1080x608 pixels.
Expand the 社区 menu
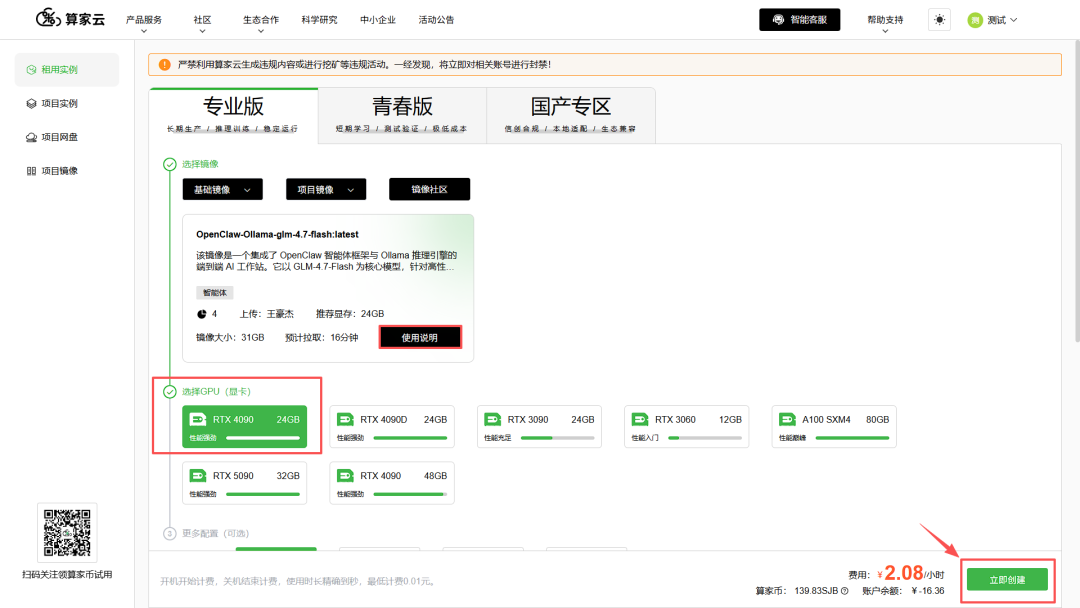click(x=202, y=23)
